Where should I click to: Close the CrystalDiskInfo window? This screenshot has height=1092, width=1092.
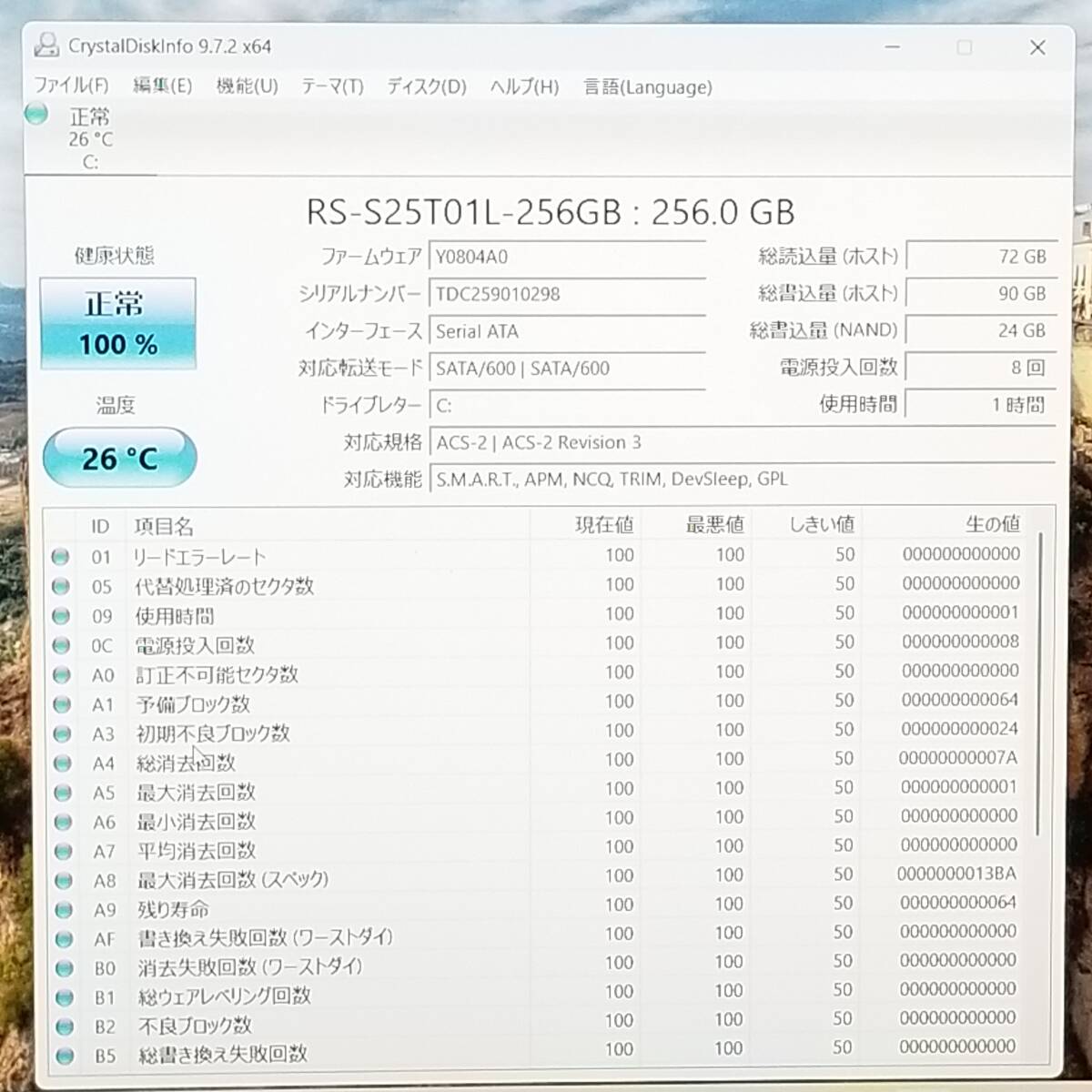(1037, 46)
